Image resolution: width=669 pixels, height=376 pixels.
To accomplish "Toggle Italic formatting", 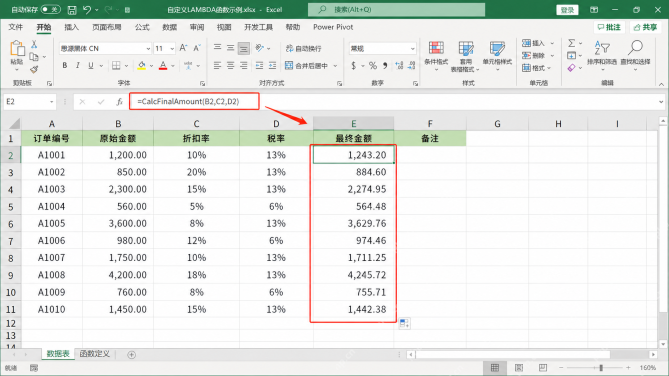I will point(78,66).
